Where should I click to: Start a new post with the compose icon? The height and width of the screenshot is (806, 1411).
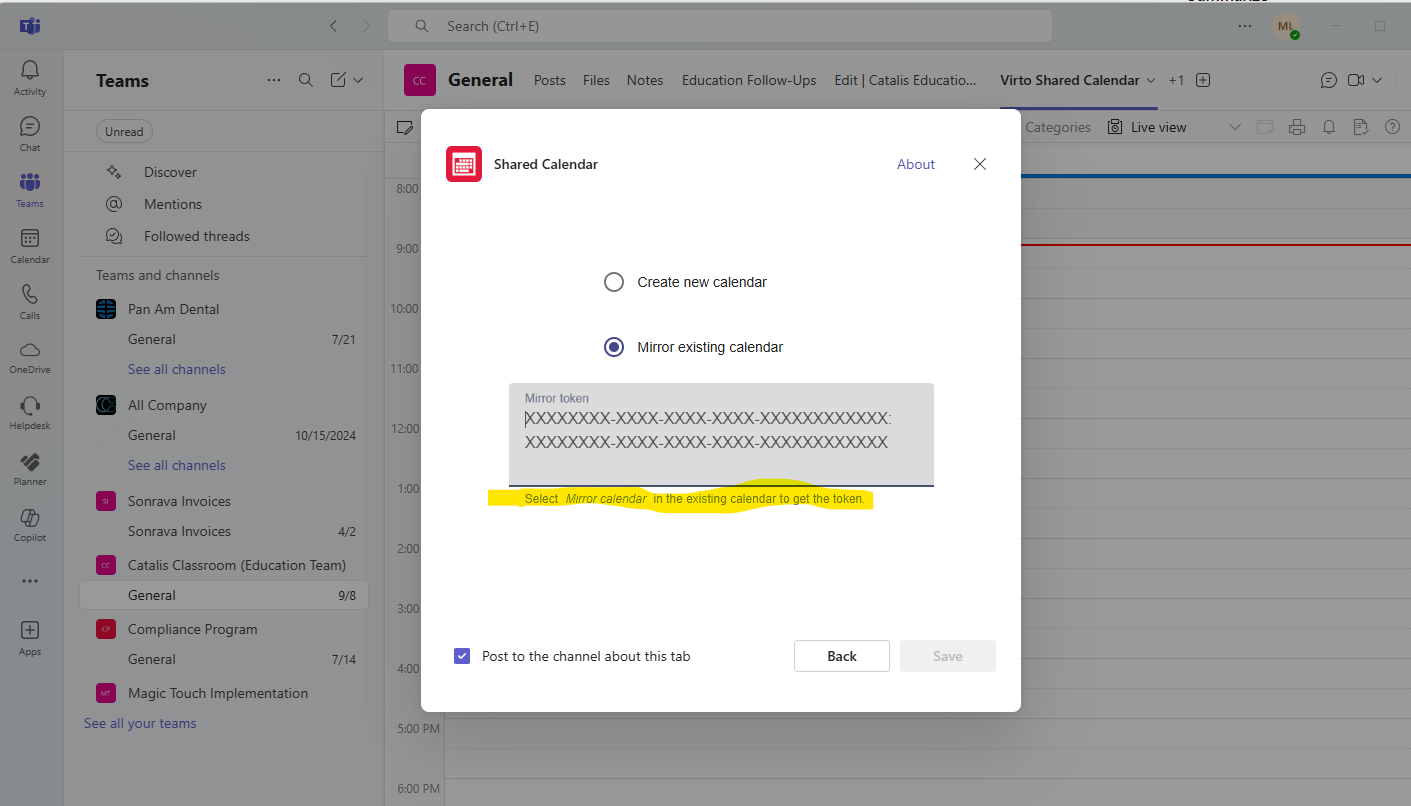tap(338, 80)
